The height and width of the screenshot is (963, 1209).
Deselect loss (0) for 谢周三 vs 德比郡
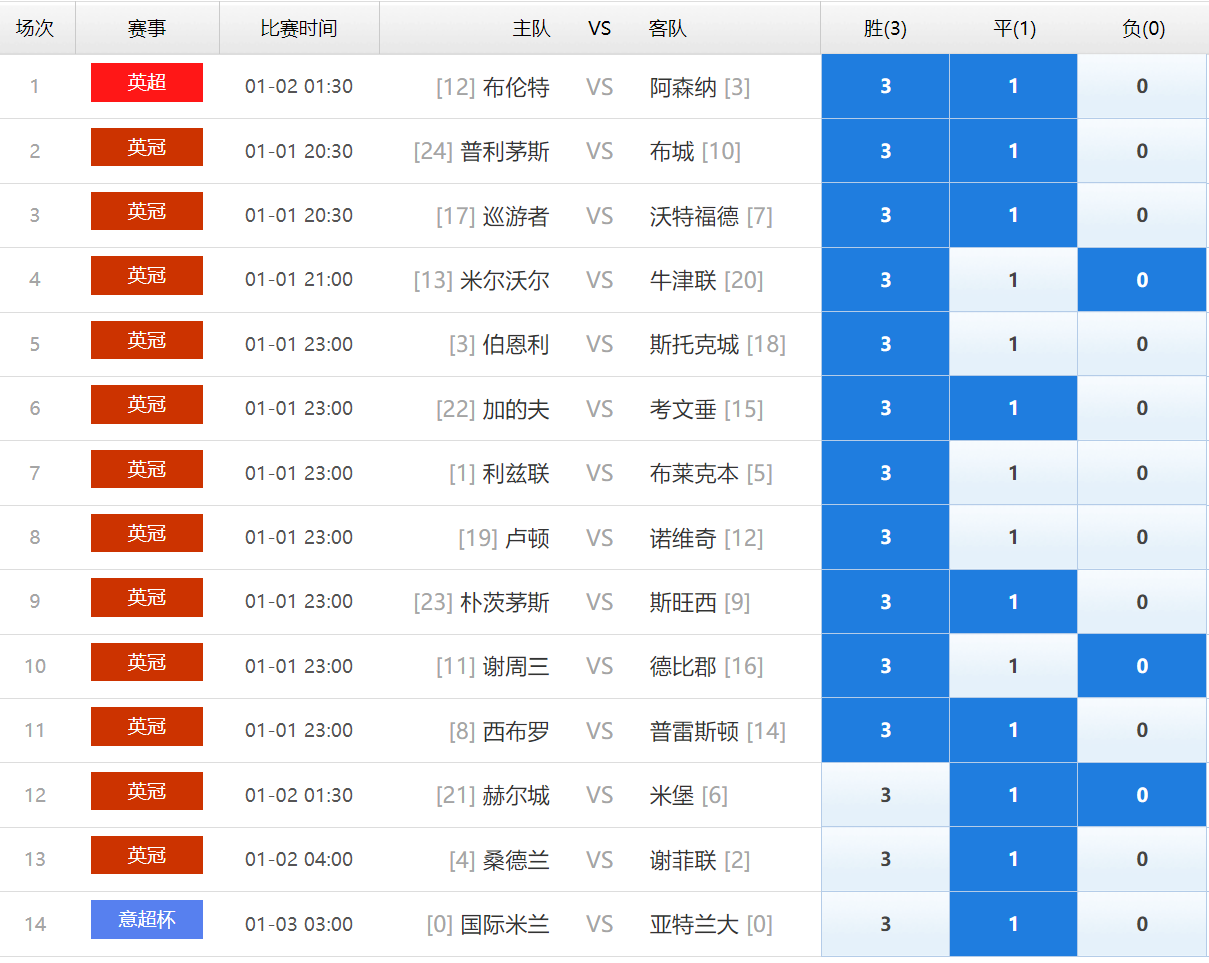(1142, 666)
